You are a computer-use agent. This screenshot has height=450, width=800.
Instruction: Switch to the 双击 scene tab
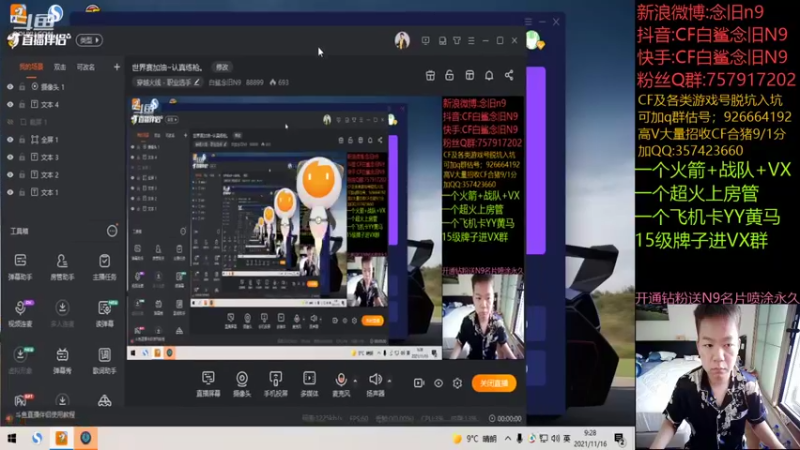click(x=60, y=67)
